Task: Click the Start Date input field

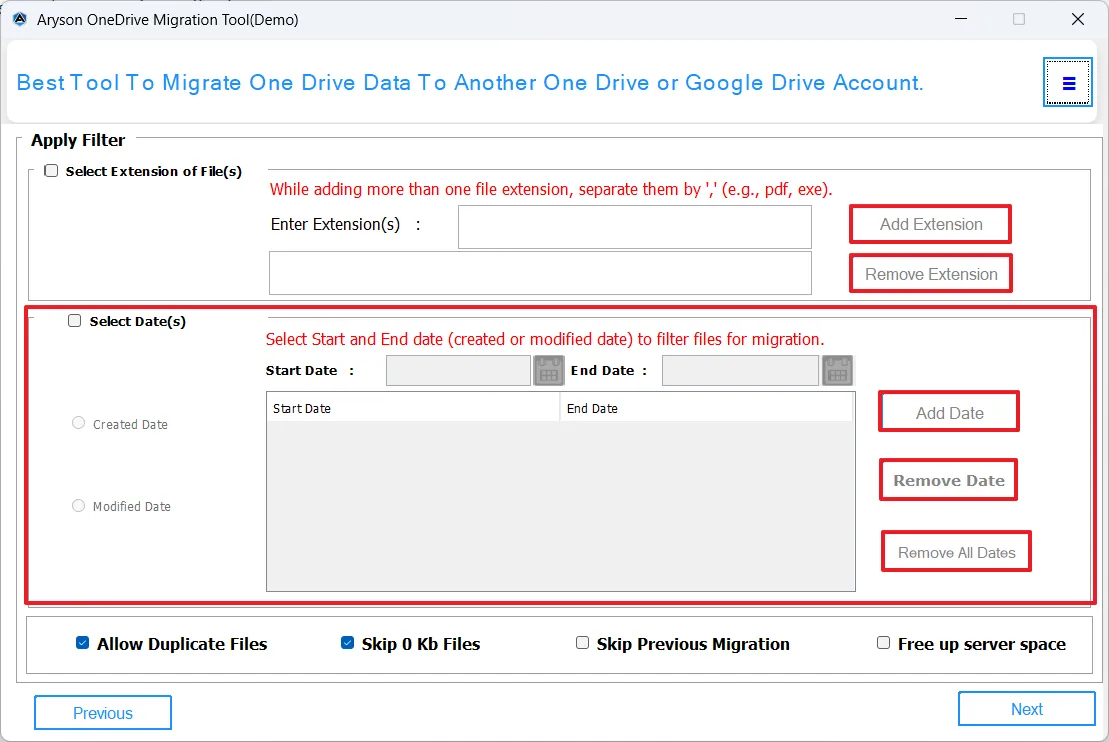Action: [x=458, y=371]
